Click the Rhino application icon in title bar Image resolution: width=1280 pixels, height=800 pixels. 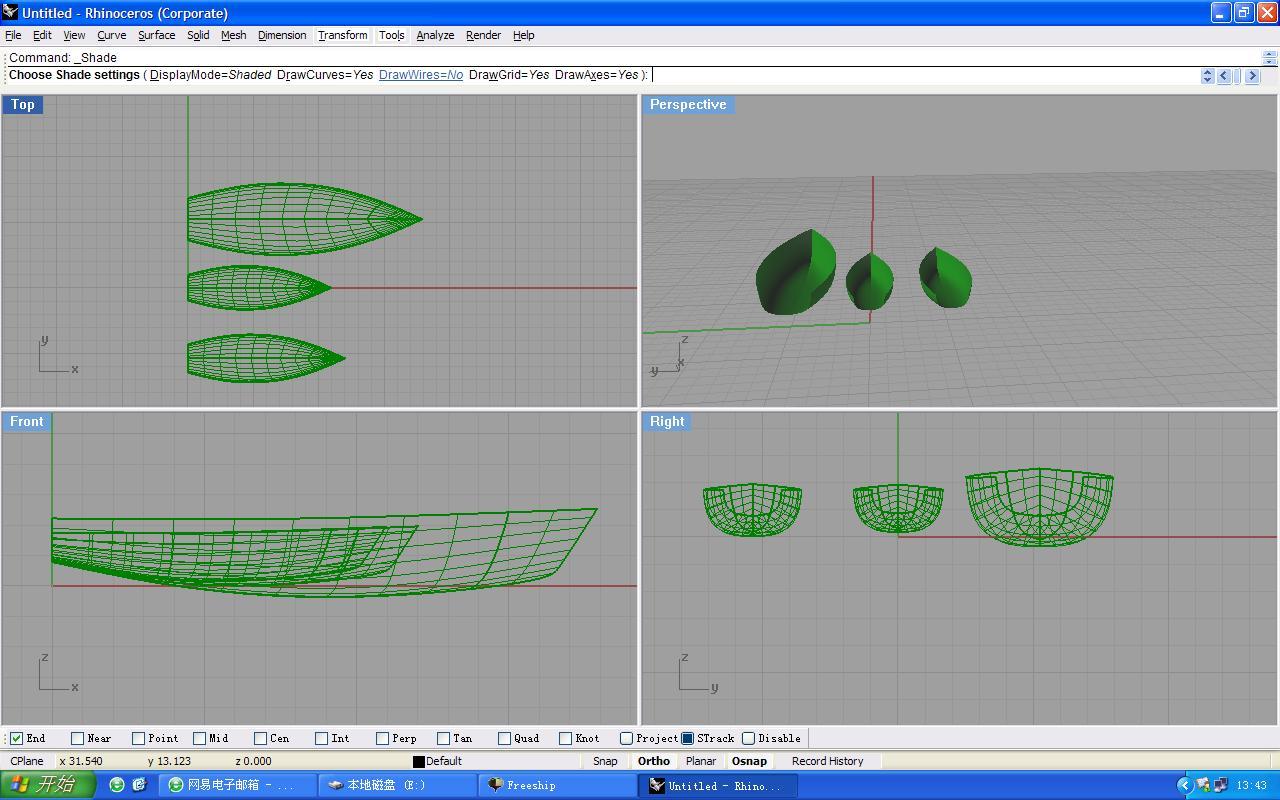pyautogui.click(x=11, y=13)
